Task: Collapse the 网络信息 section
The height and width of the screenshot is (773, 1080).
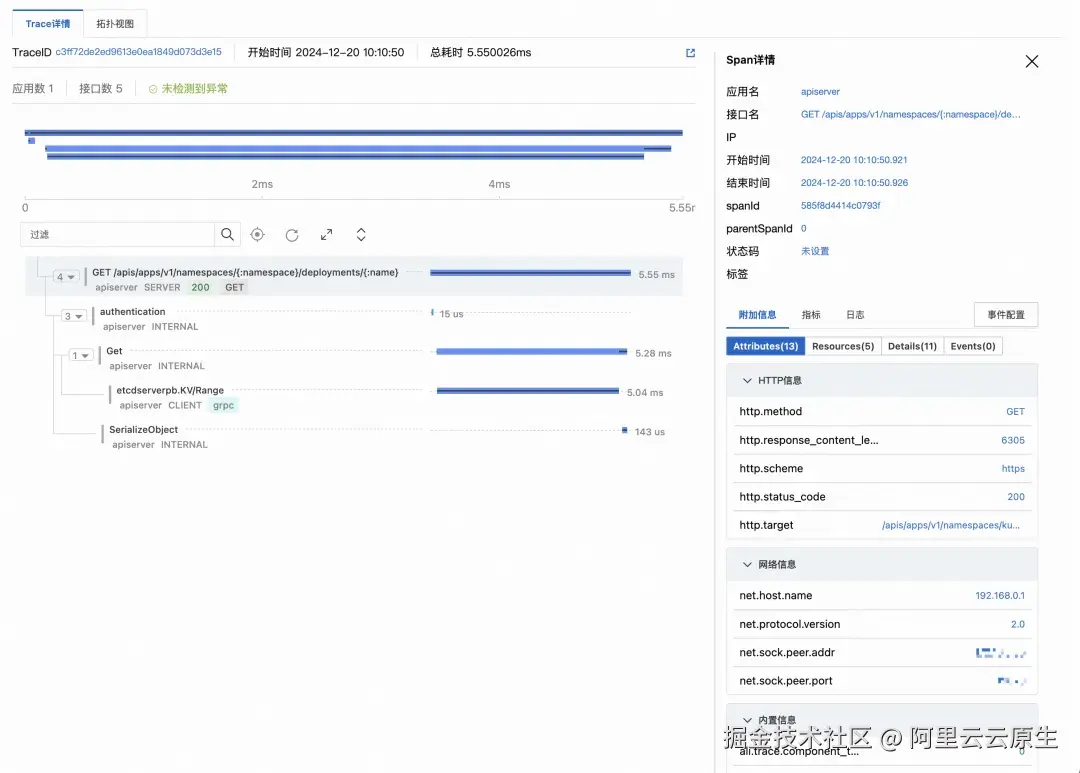Action: [x=747, y=564]
